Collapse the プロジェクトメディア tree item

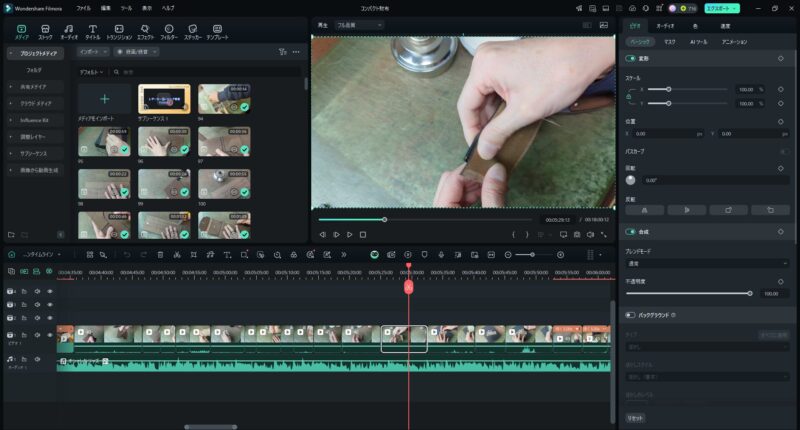(x=11, y=53)
